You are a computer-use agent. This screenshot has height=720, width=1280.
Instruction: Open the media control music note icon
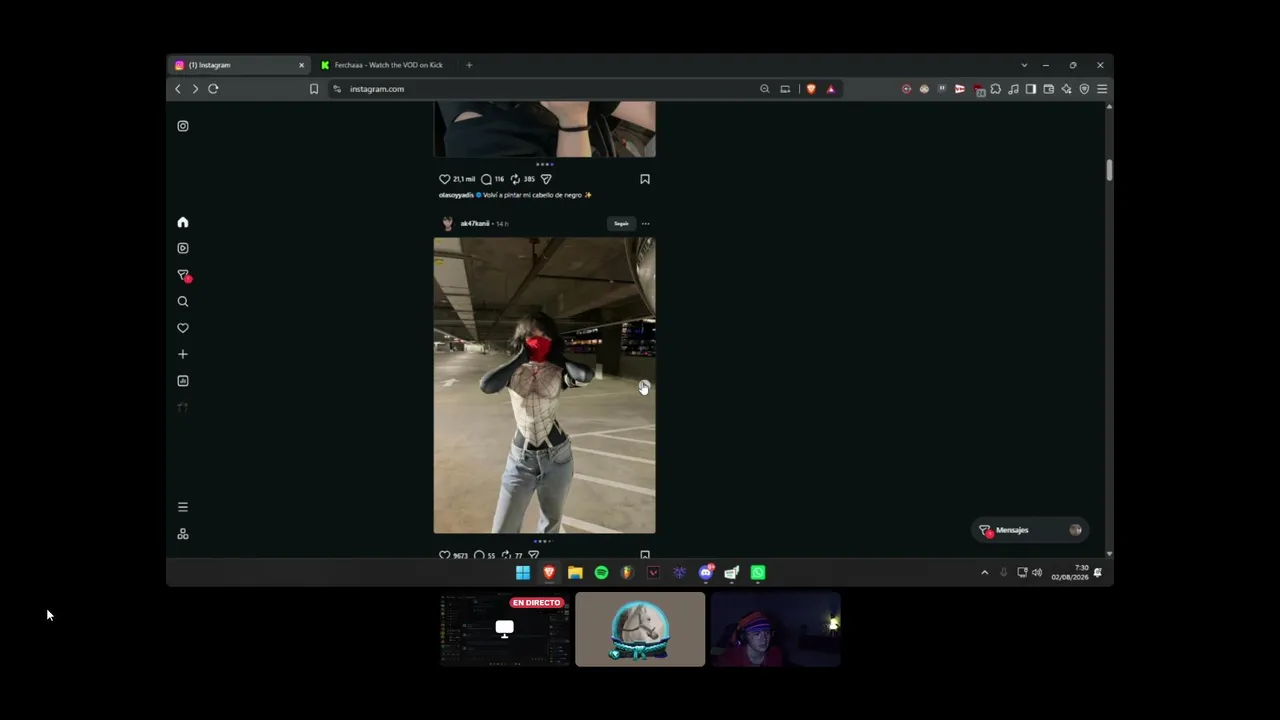(1013, 89)
